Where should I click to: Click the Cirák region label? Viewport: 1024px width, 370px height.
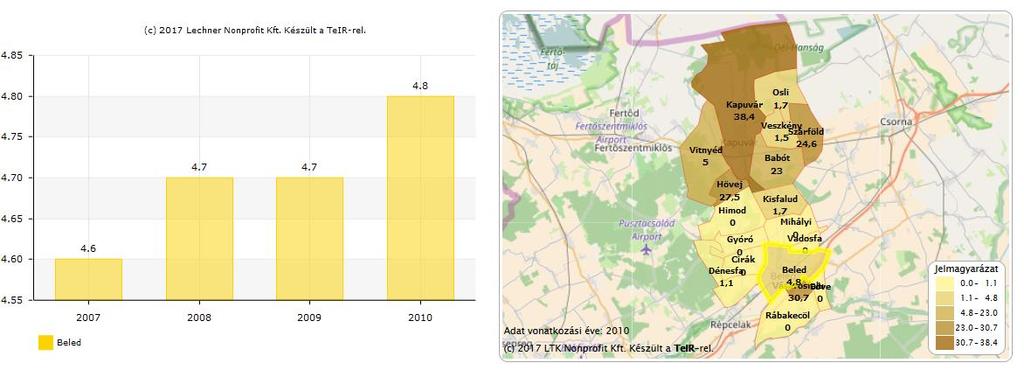(743, 259)
